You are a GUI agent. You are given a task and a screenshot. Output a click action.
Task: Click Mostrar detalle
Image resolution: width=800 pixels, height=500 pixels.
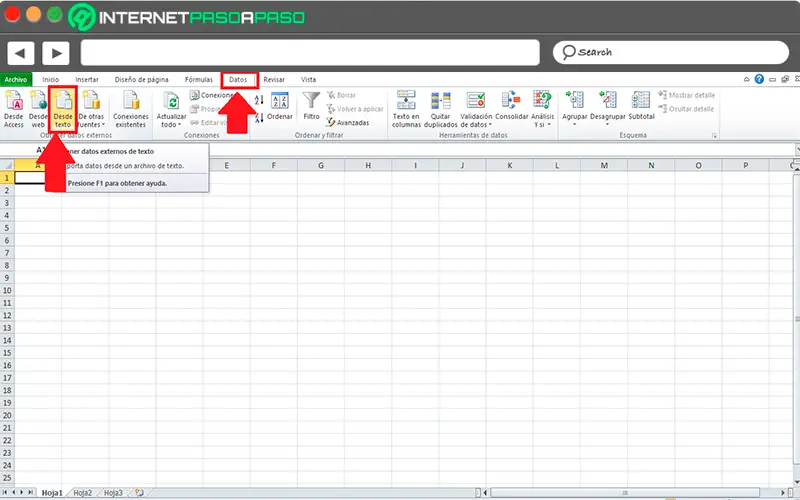point(687,95)
